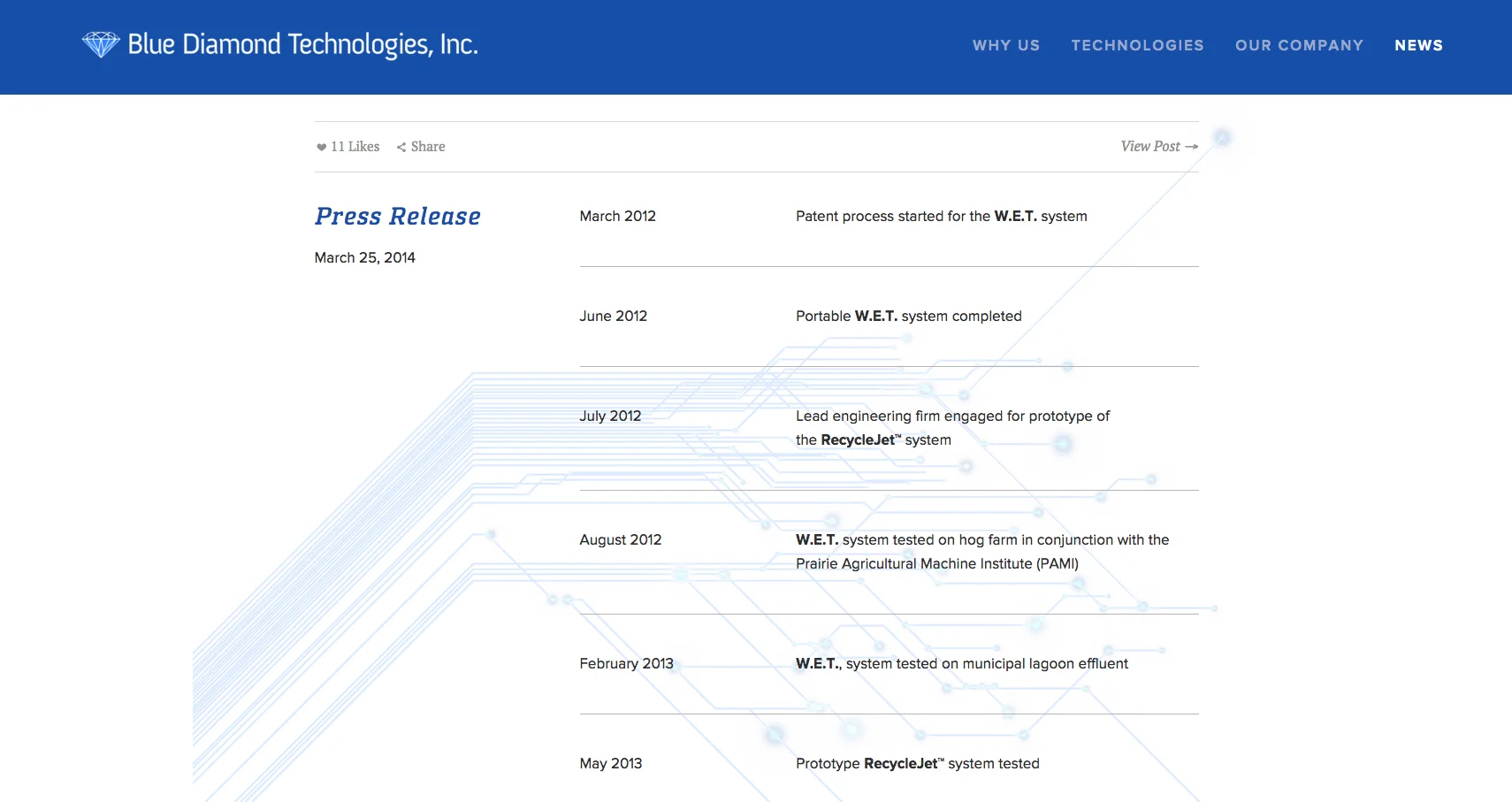1512x802 pixels.
Task: Like the post via heart icon
Action: coord(321,147)
